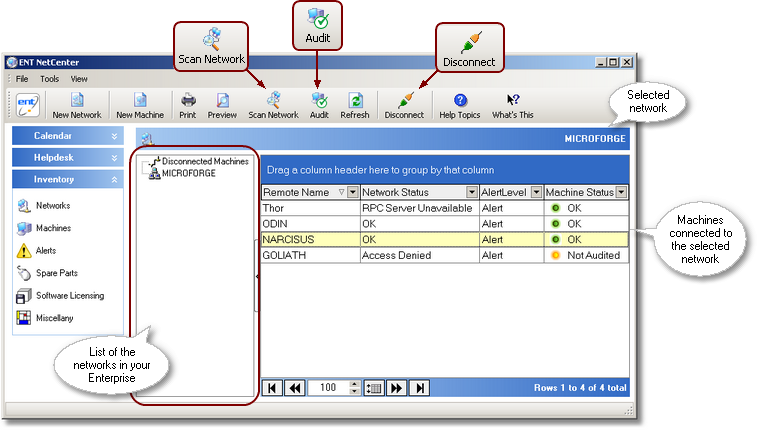Run Audit from the toolbar
759x430 pixels.
tap(319, 106)
